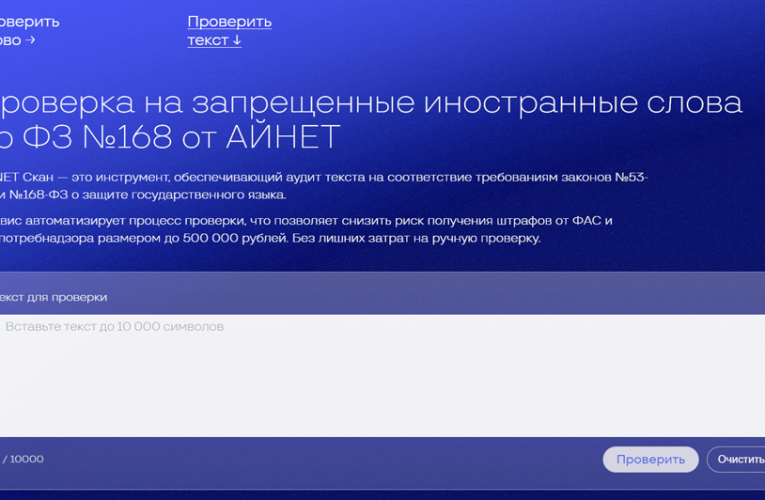The height and width of the screenshot is (500, 765).
Task: Open the 'Проверить текст' link
Action: (229, 31)
